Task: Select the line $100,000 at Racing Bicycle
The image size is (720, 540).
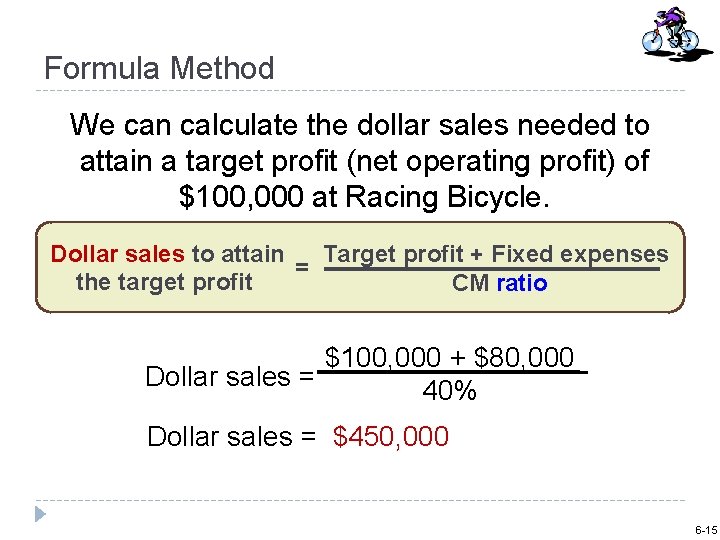Action: coord(364,197)
